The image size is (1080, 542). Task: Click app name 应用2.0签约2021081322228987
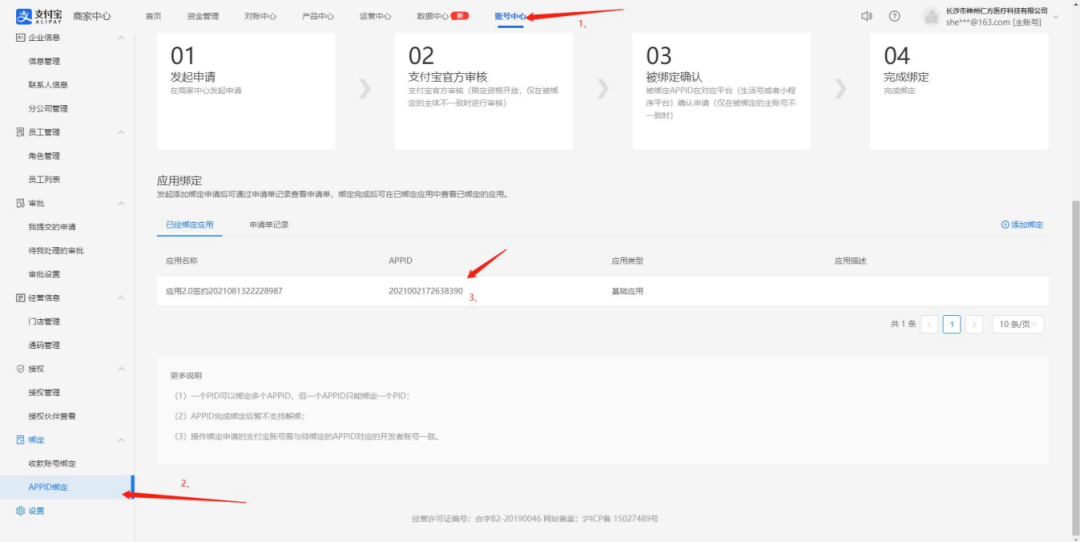coord(225,291)
